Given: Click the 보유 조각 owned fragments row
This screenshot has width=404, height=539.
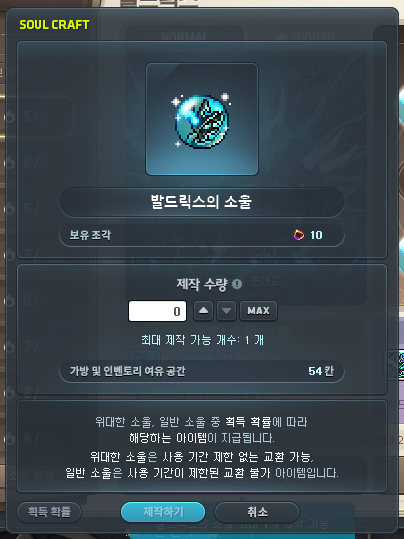Looking at the screenshot, I should [202, 235].
